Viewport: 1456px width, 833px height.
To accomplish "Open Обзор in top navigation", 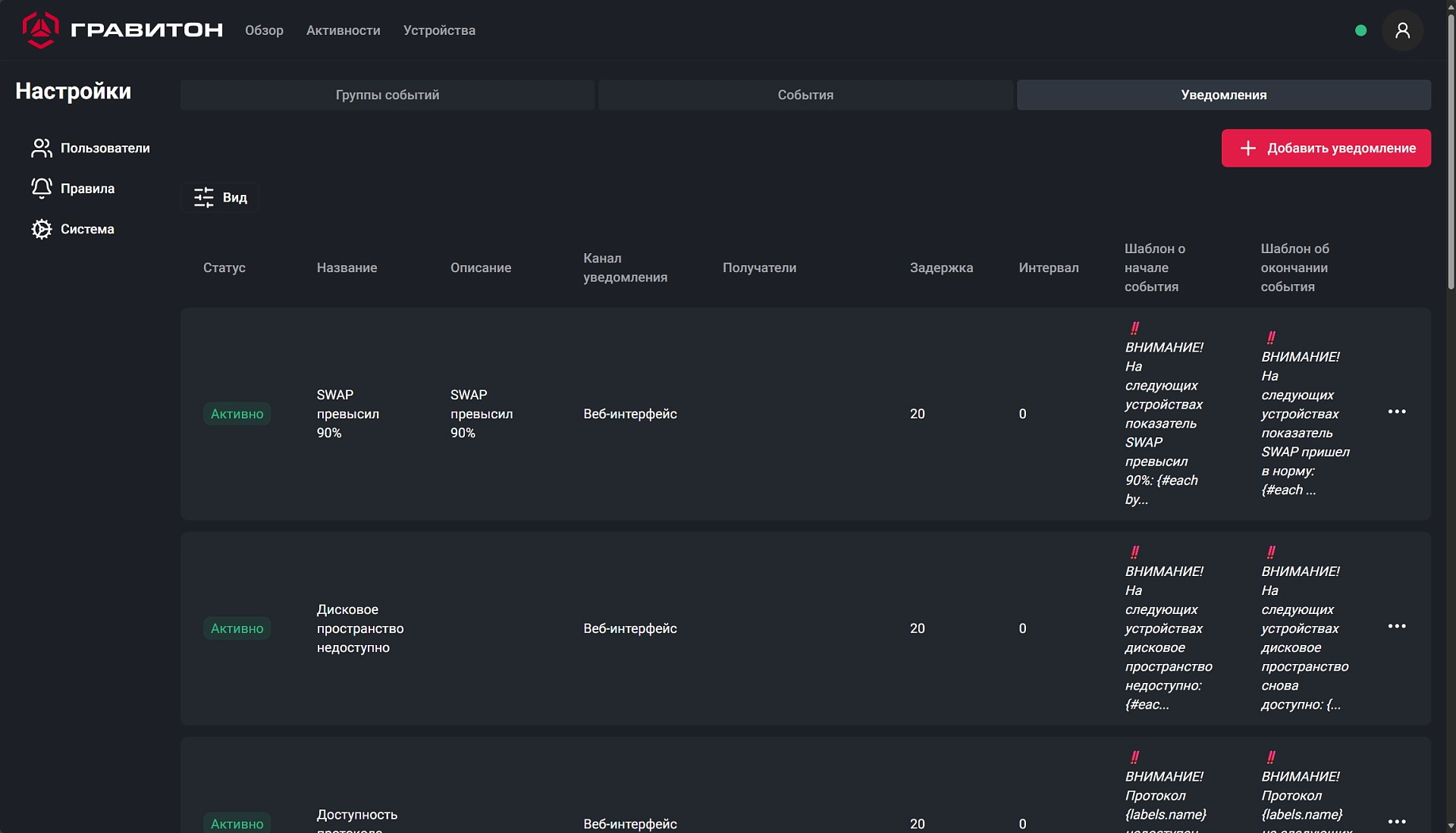I will pos(264,30).
